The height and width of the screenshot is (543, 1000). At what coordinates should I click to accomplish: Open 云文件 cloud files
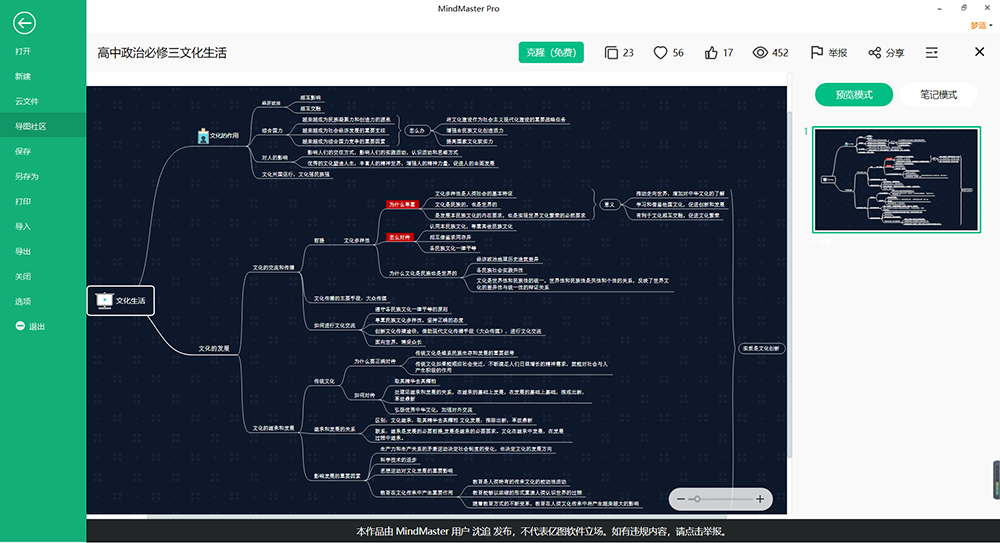pyautogui.click(x=27, y=101)
